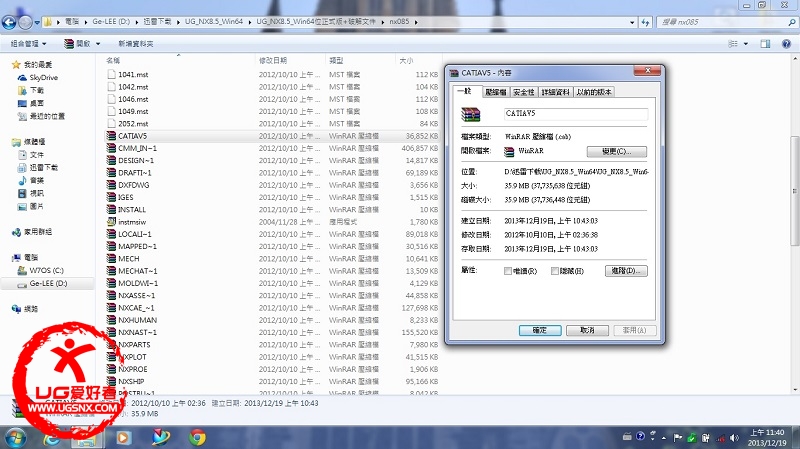This screenshot has width=800, height=449.
Task: Toggle the 唯讀(R) read-only checkbox
Action: click(x=508, y=271)
